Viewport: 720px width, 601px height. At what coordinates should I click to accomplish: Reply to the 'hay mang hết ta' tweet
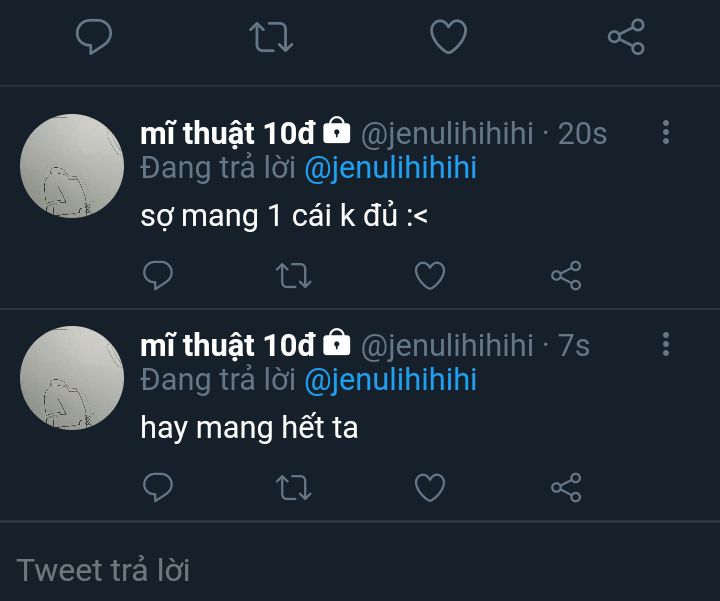(158, 487)
